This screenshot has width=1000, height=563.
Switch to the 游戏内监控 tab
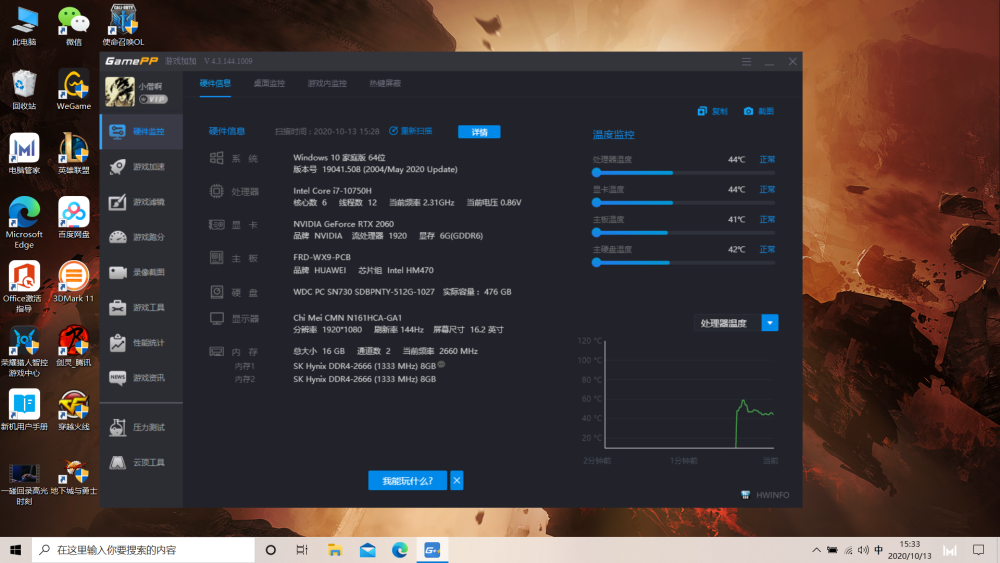tap(327, 83)
